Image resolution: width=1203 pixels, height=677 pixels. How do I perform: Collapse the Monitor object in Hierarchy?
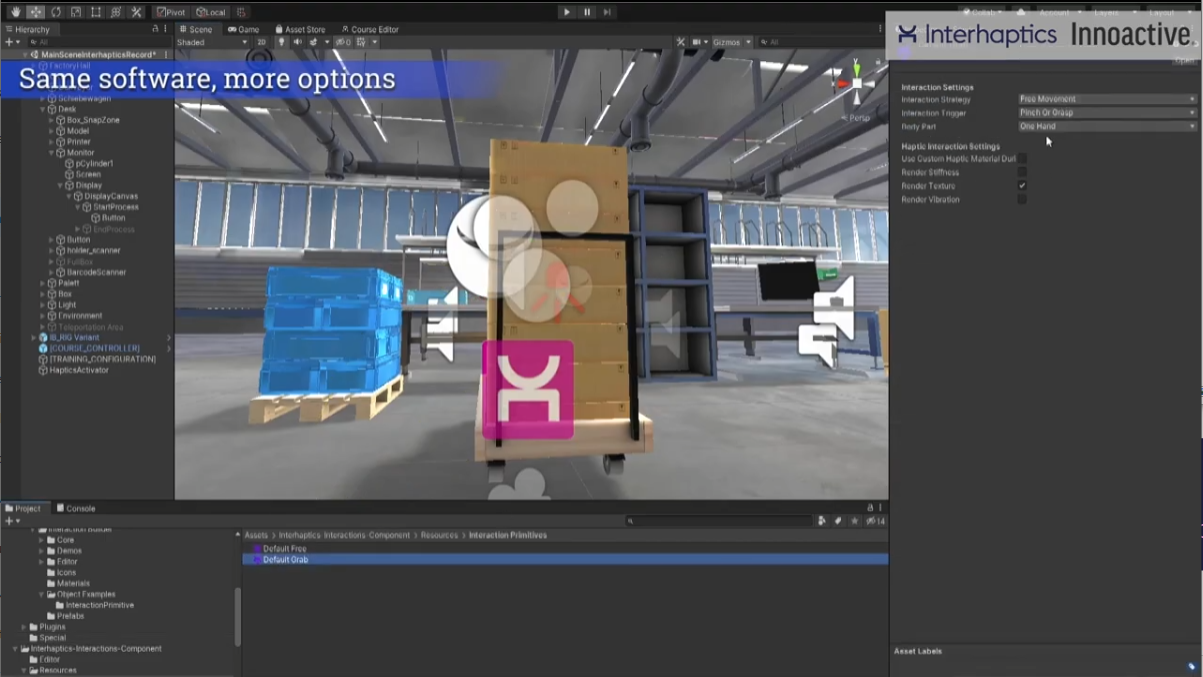click(x=51, y=153)
